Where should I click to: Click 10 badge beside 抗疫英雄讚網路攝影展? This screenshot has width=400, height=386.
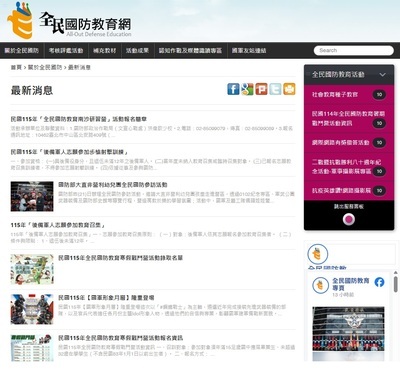(379, 191)
